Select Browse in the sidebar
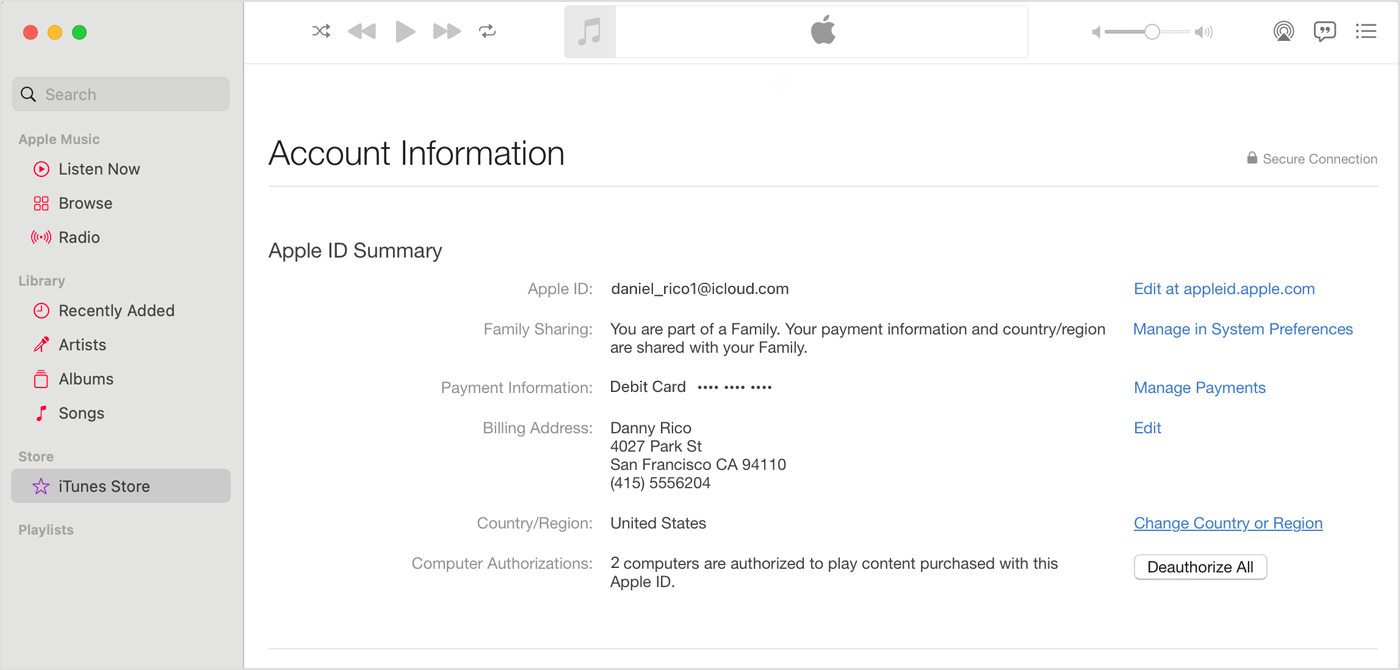Image resolution: width=1400 pixels, height=670 pixels. 85,203
